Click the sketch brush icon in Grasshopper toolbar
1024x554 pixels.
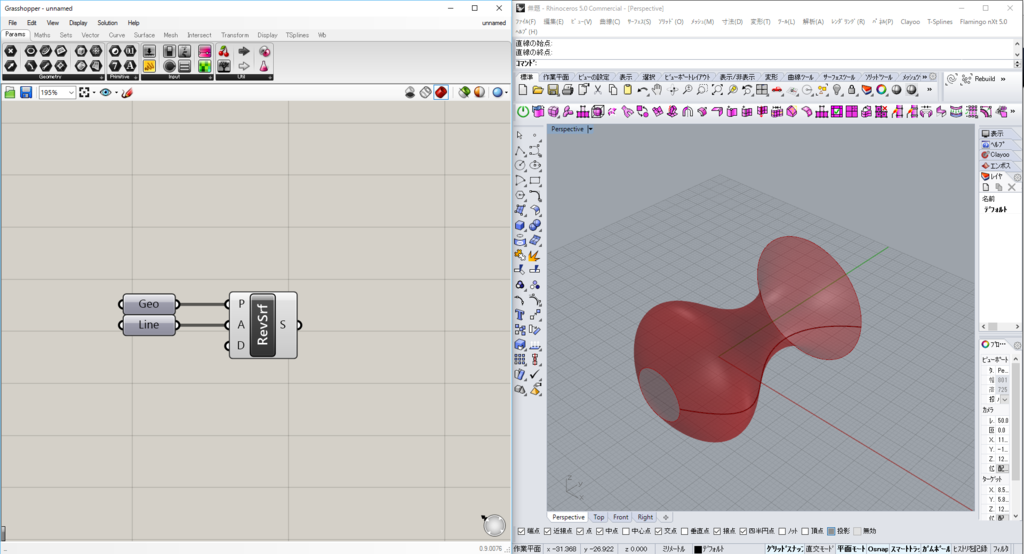click(x=127, y=93)
